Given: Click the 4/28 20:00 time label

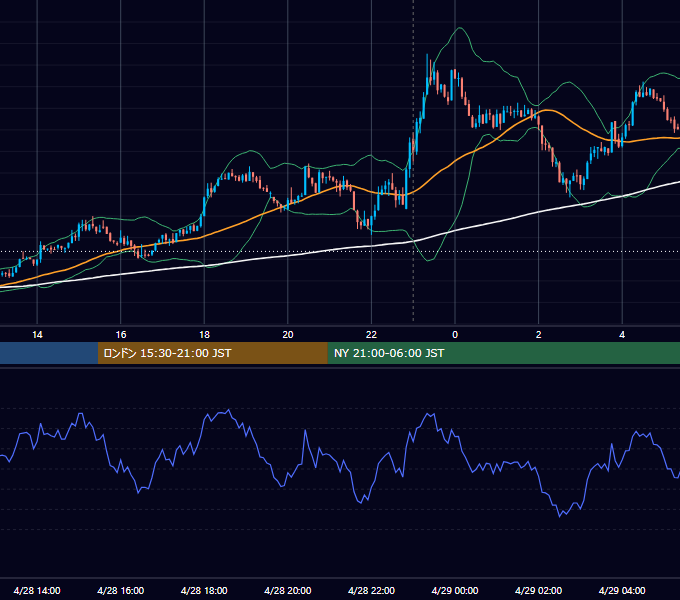Looking at the screenshot, I should pyautogui.click(x=288, y=590).
